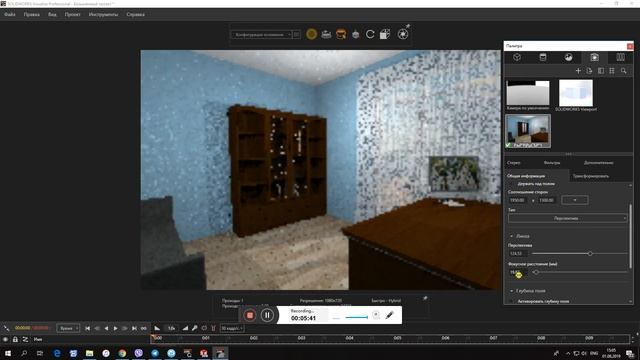Toggle the eye visibility icon in timeline header
Image resolution: width=640 pixels, height=360 pixels.
6,339
